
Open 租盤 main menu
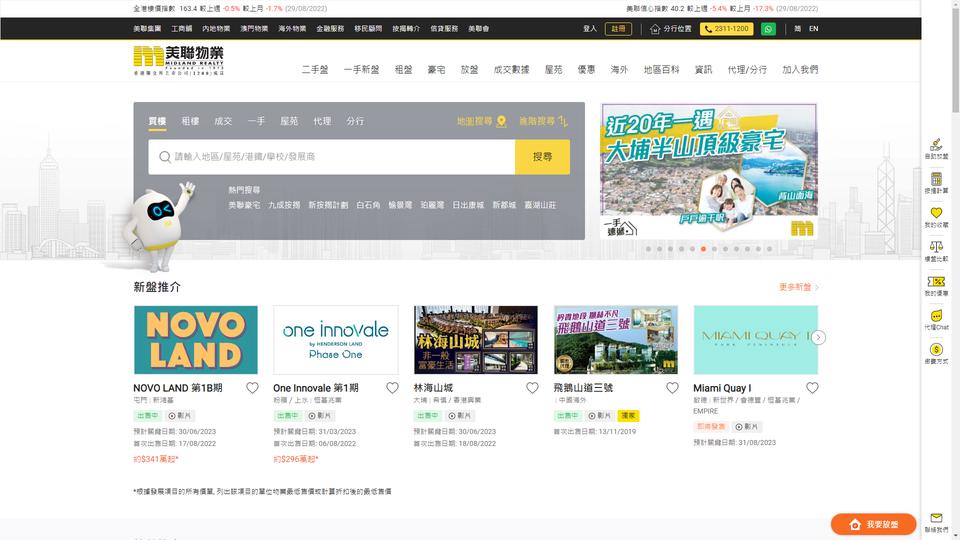(403, 70)
